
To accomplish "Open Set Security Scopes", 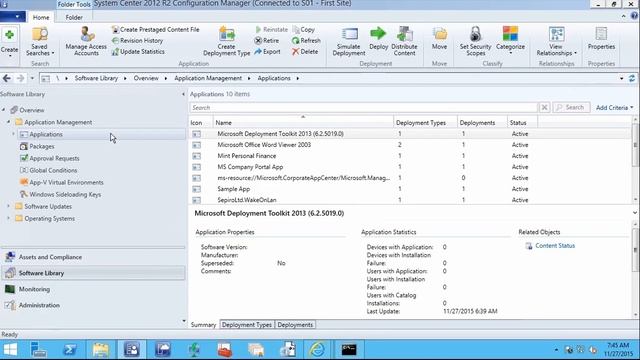I will 476,41.
